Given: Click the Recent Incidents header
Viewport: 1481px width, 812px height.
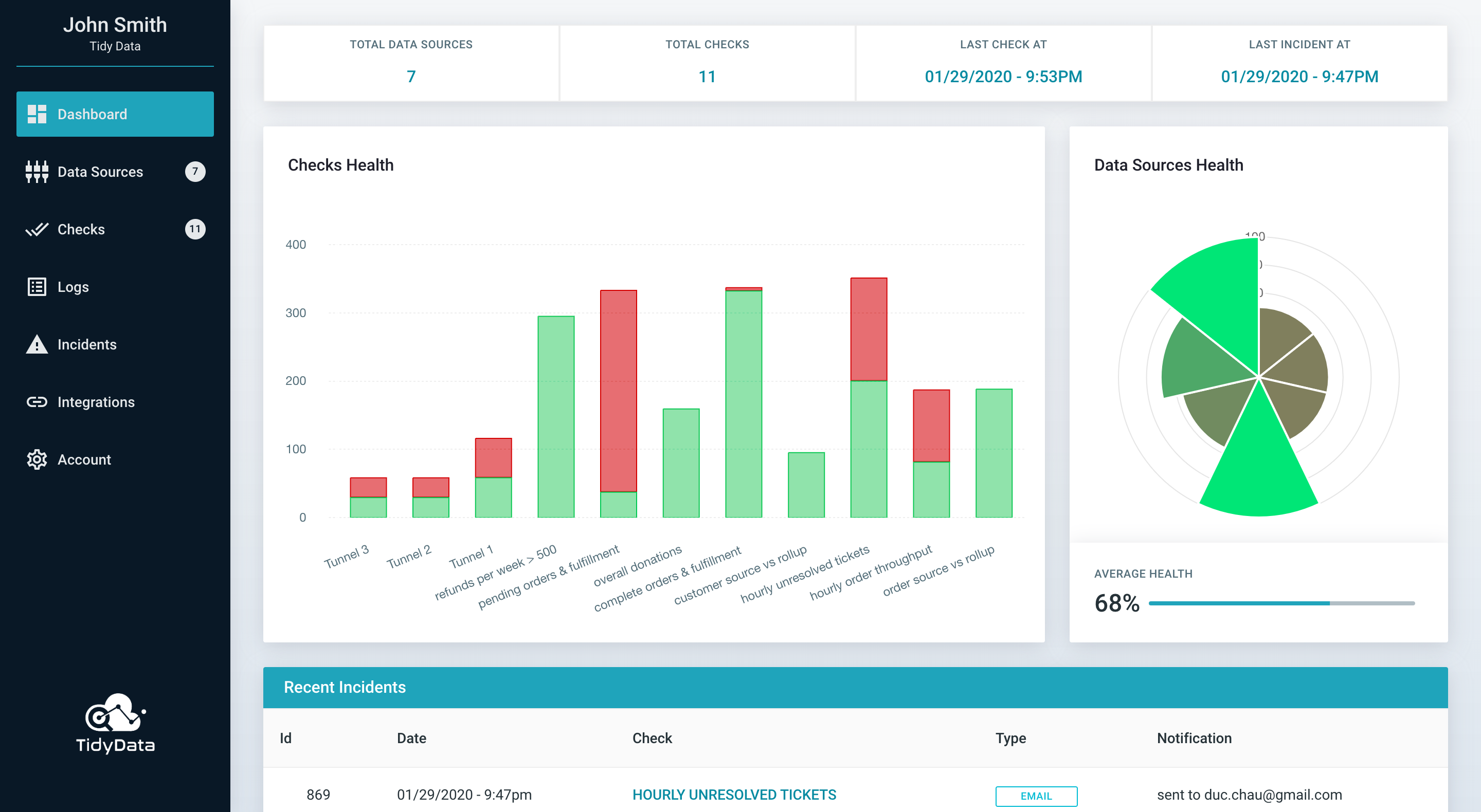Looking at the screenshot, I should [x=345, y=687].
